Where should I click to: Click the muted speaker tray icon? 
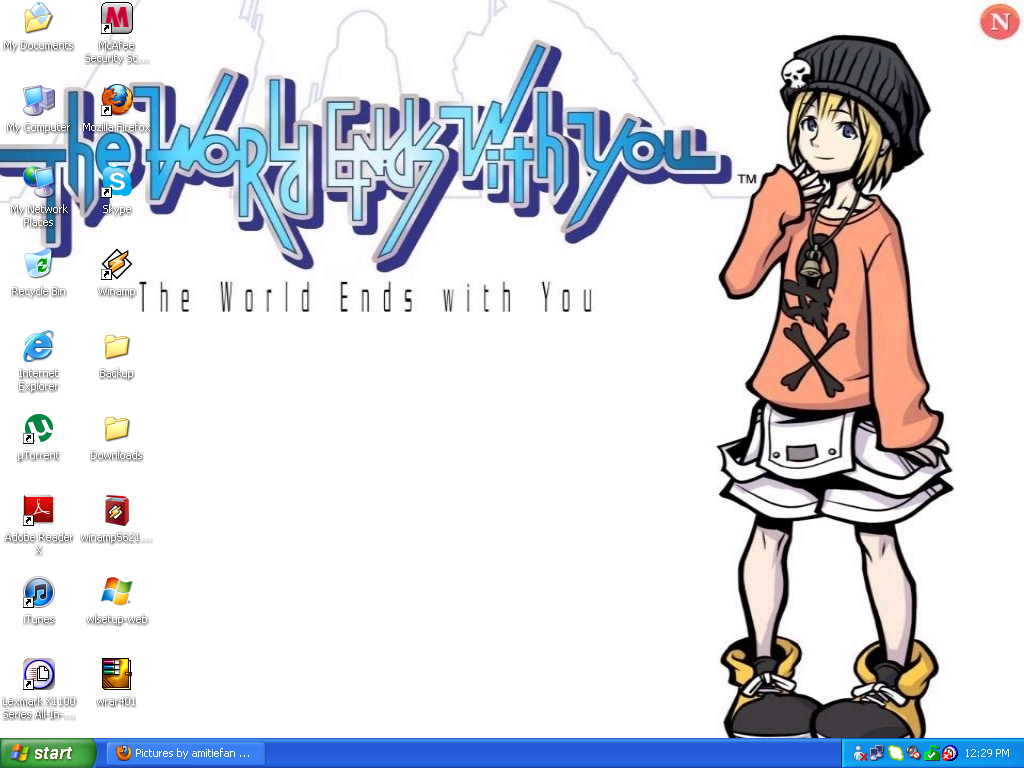tap(914, 754)
